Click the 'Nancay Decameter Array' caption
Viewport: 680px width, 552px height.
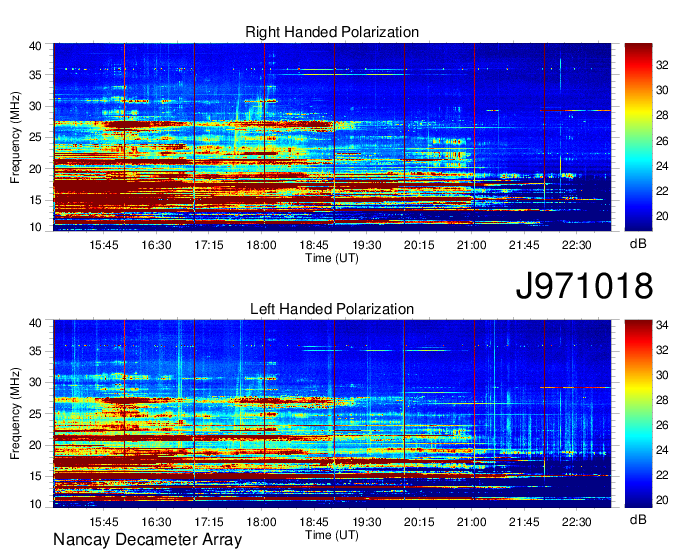coord(147,540)
